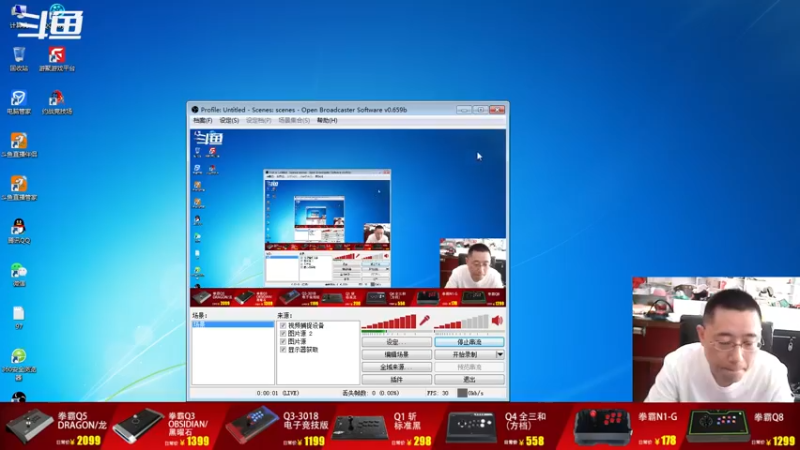Click the 全域来源... global sources button
Screen dimensions: 800x450
[x=396, y=367]
